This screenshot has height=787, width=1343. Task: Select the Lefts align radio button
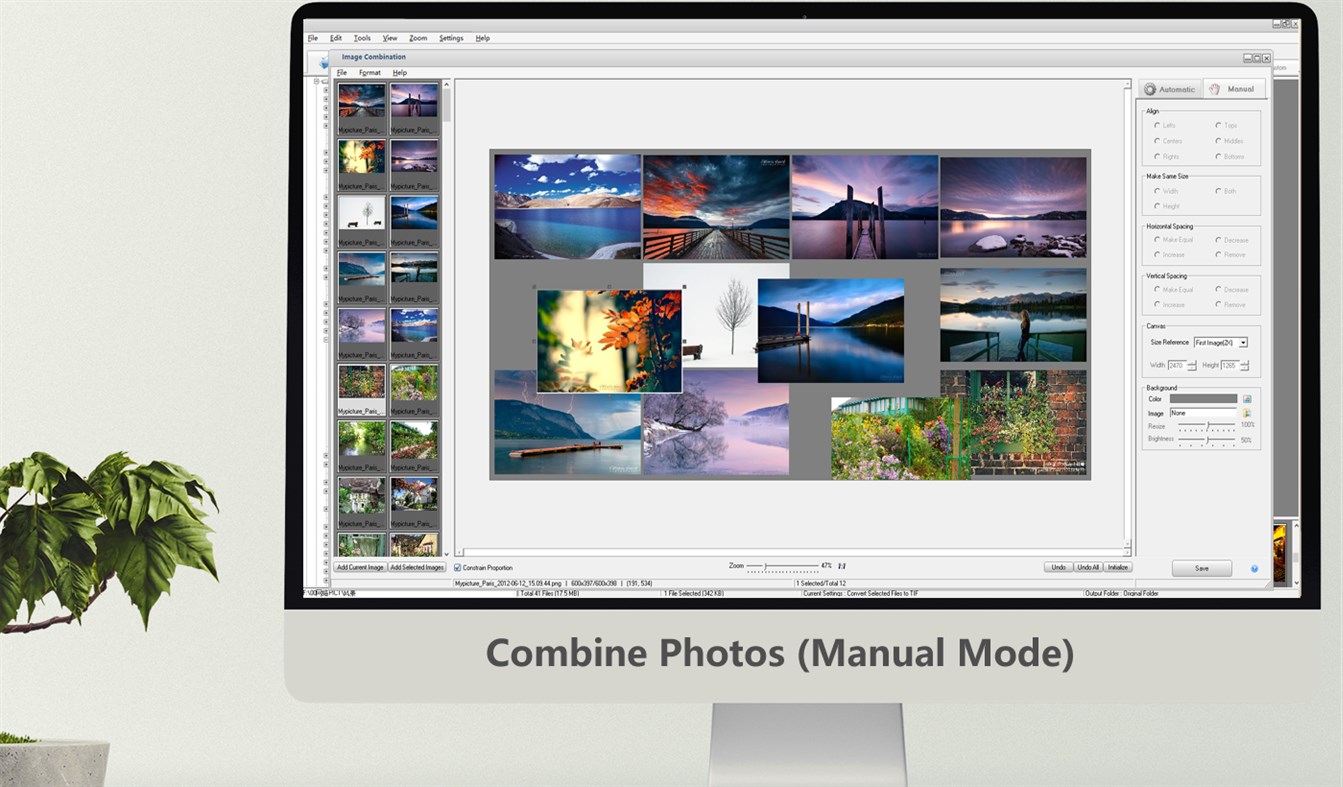coord(1159,125)
